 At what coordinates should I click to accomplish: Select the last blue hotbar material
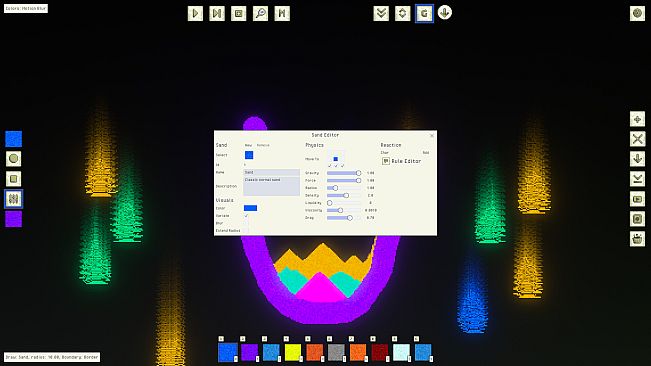[423, 352]
